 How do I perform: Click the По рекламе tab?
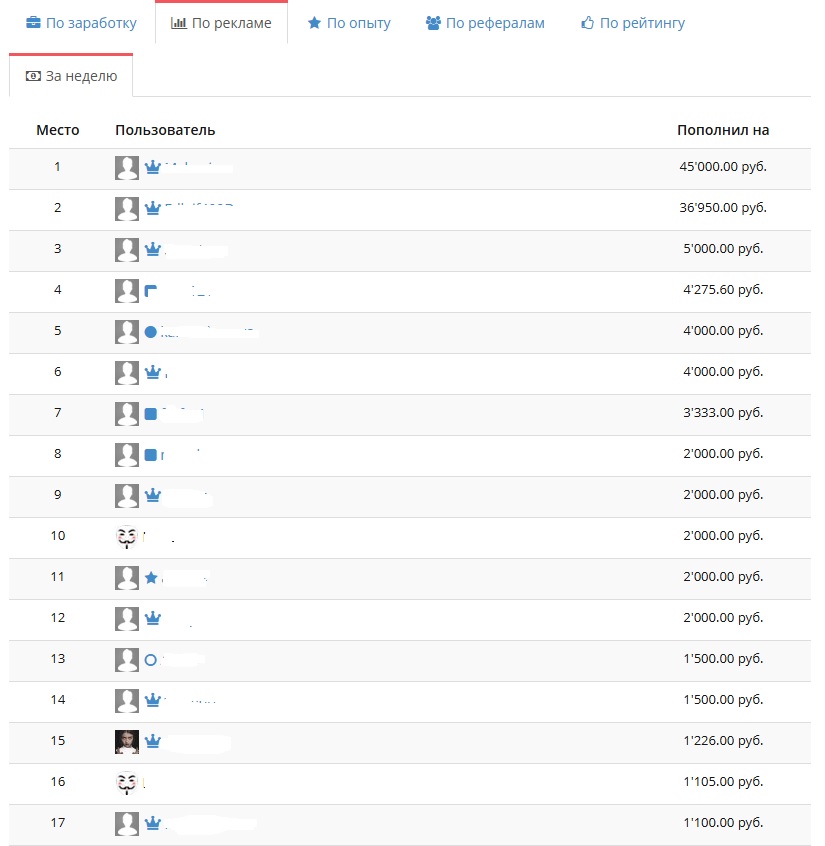(221, 23)
